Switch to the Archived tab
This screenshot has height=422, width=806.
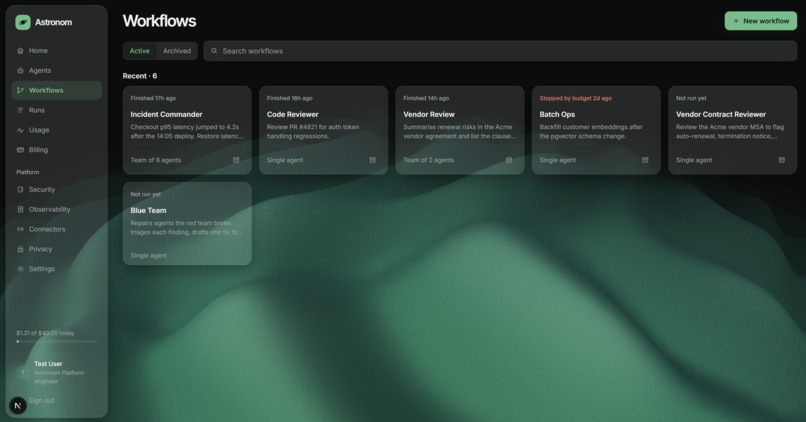click(x=177, y=51)
